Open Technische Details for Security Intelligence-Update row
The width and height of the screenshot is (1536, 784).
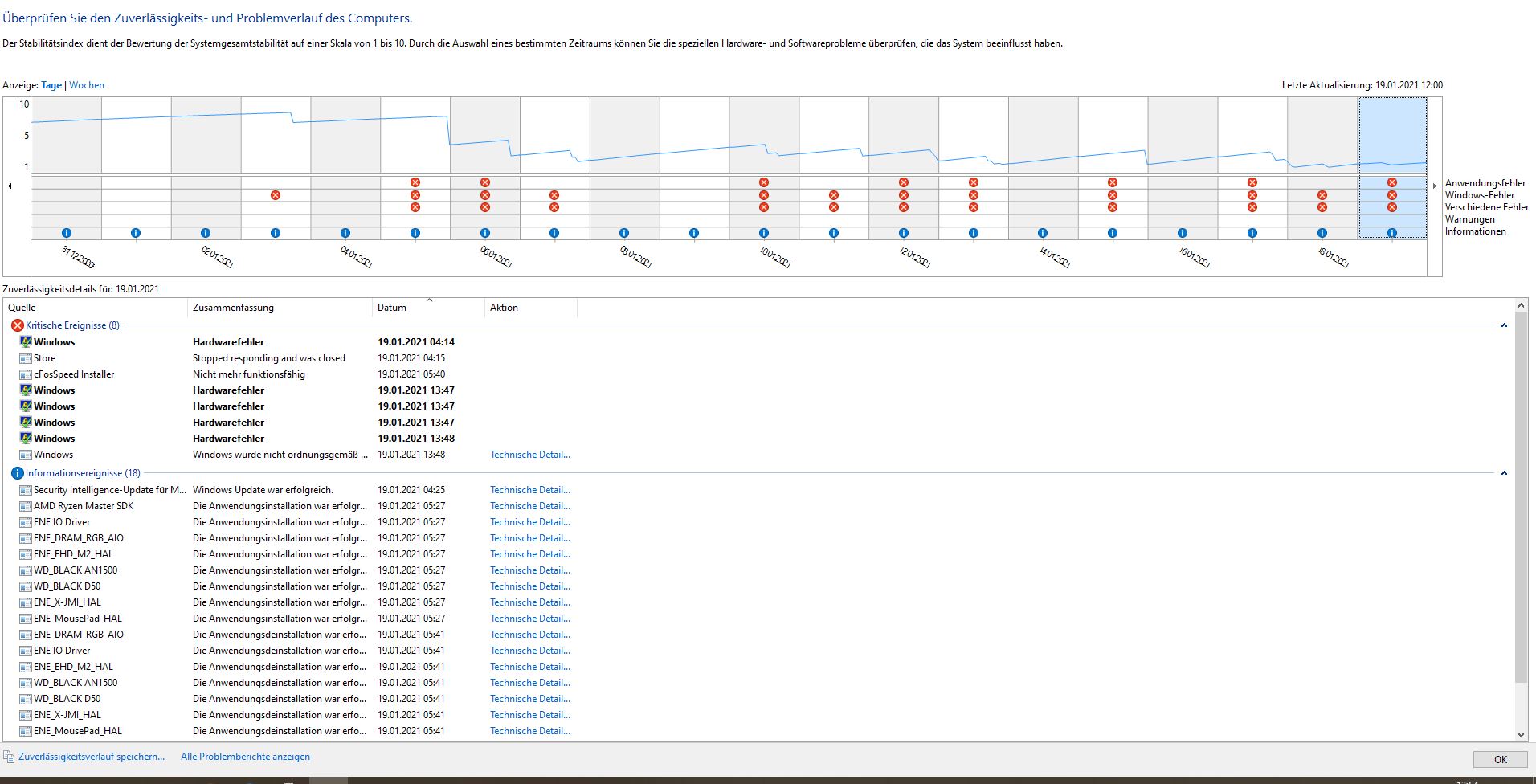530,490
